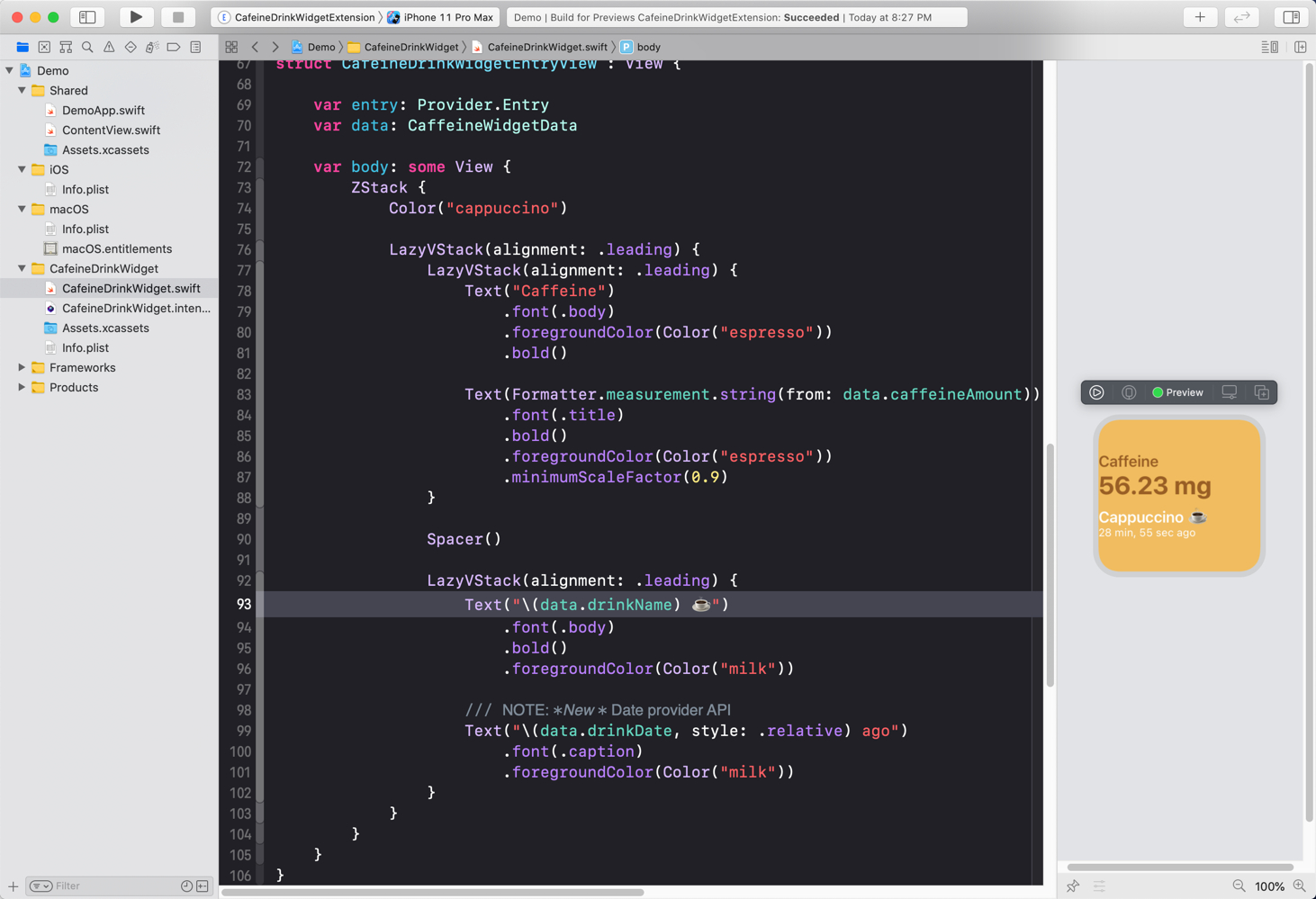Viewport: 1316px width, 899px height.
Task: Zoom out the preview canvas
Action: [1239, 886]
